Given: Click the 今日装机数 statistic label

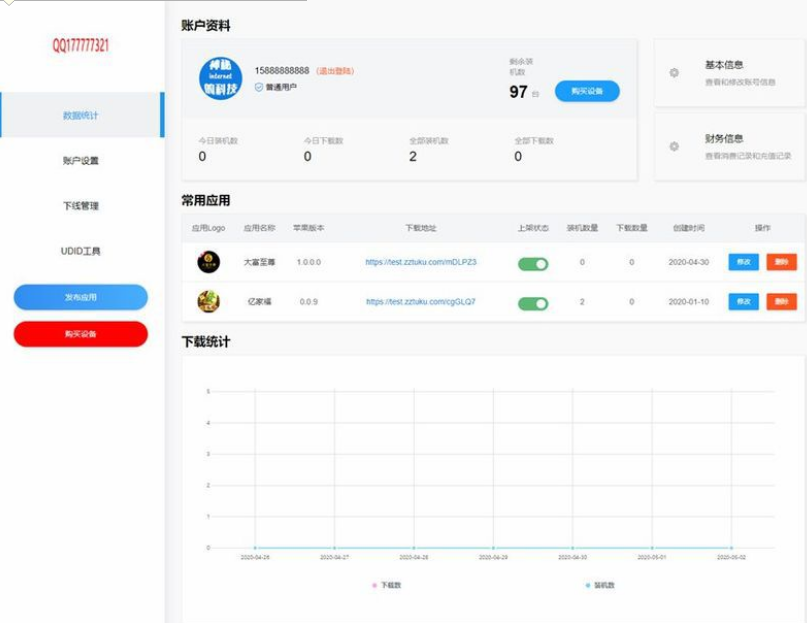Looking at the screenshot, I should click(218, 141).
